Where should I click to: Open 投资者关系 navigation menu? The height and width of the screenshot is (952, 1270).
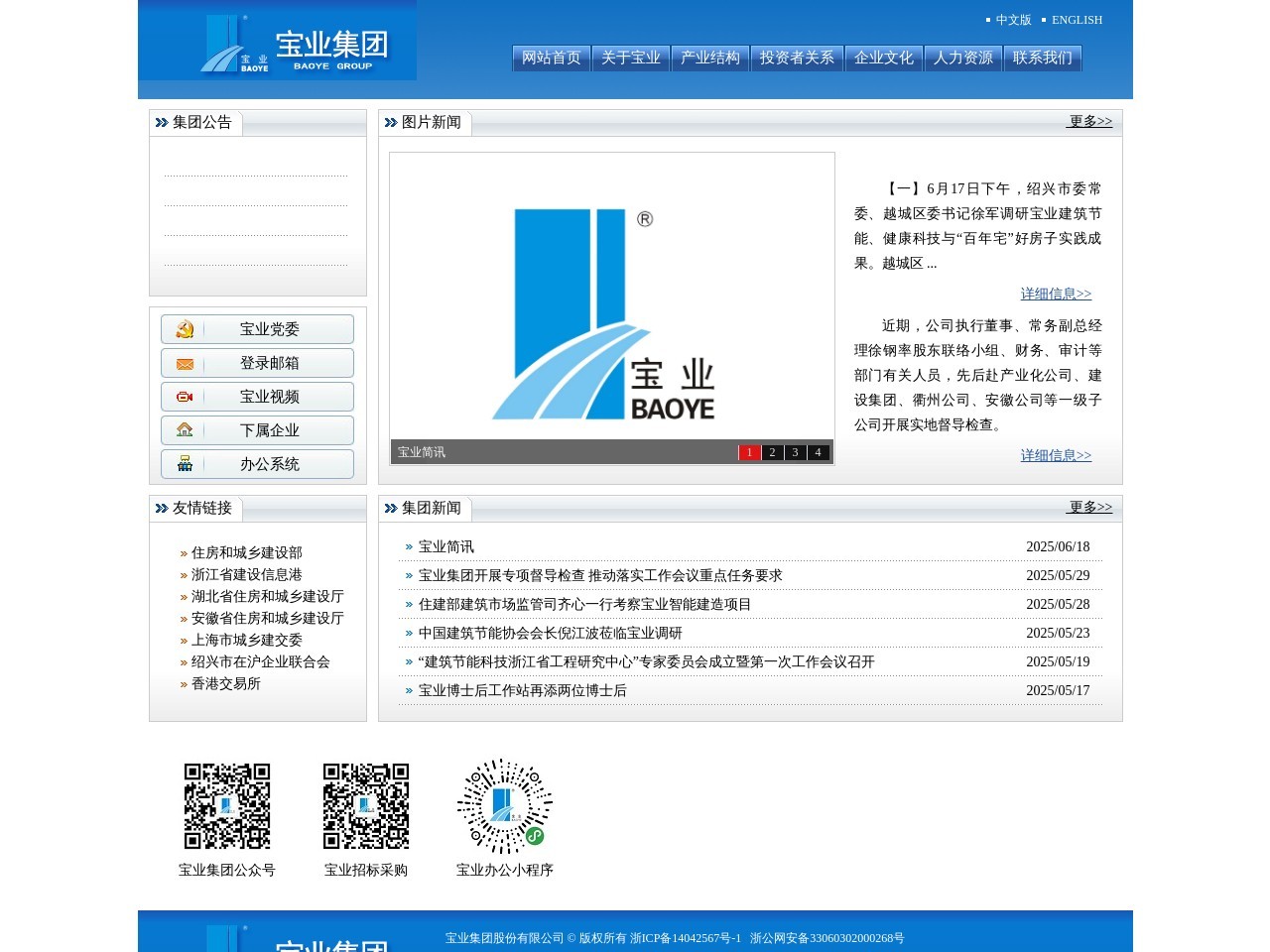pyautogui.click(x=797, y=58)
